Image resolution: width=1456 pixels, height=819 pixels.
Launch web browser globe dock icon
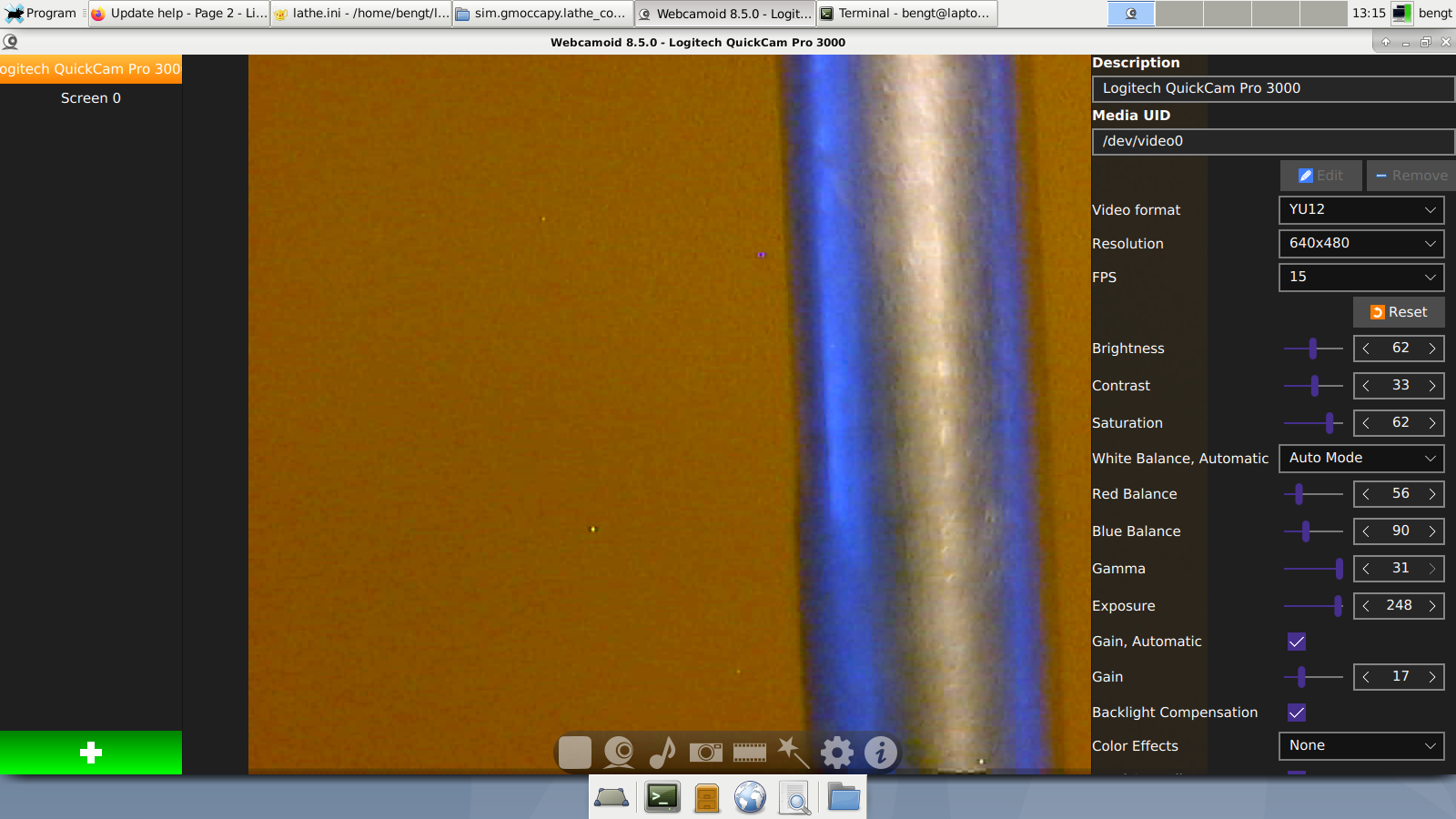tap(751, 797)
